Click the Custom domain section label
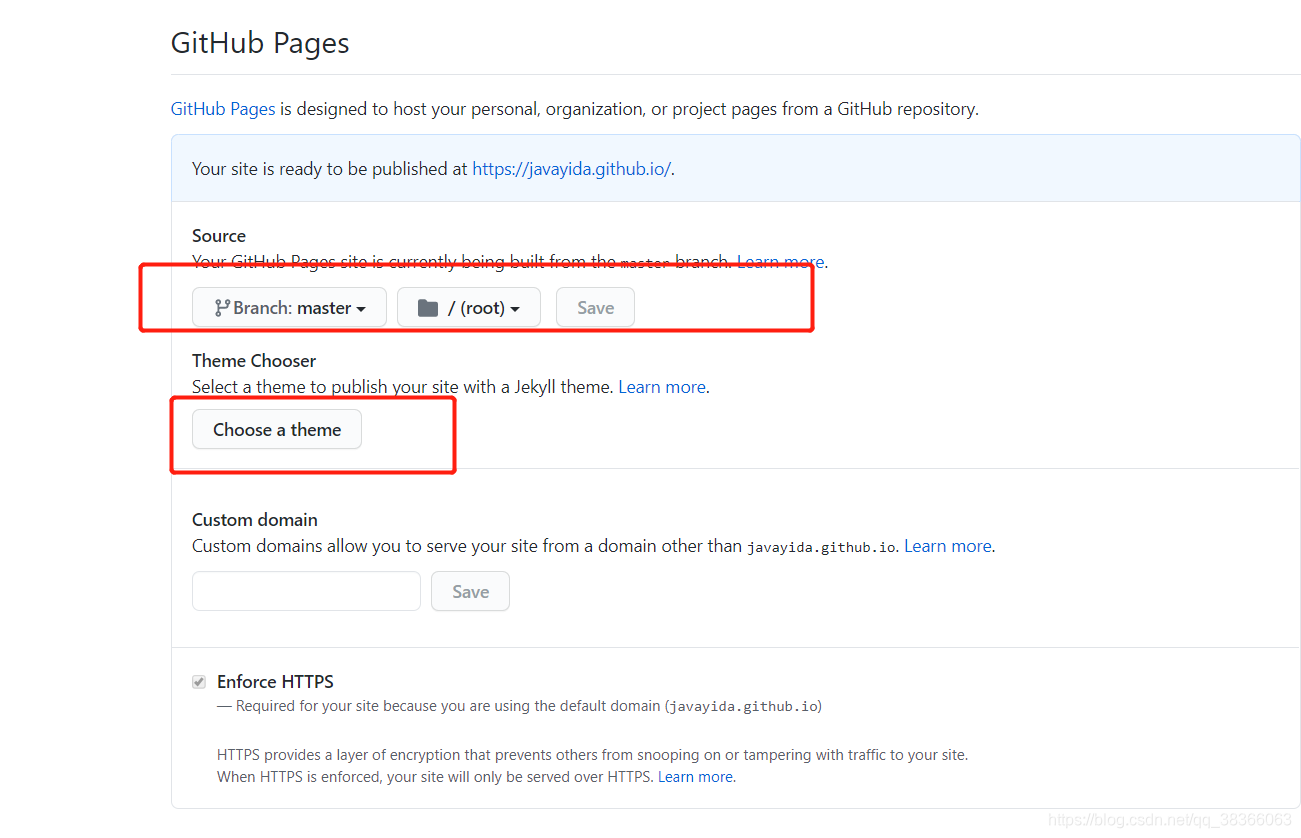 click(x=255, y=520)
